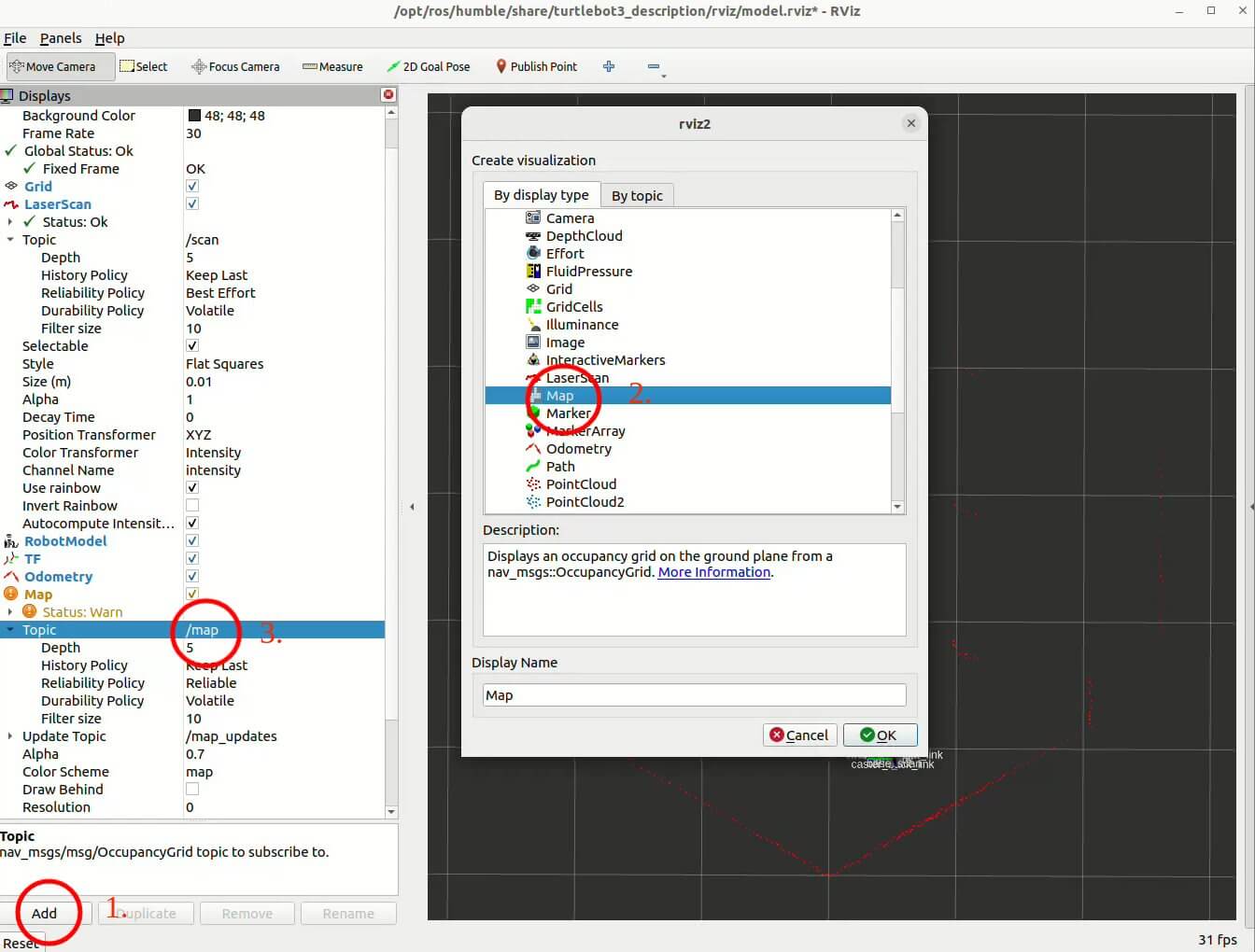Pick GridCells from the visualization list
This screenshot has width=1255, height=952.
573,307
